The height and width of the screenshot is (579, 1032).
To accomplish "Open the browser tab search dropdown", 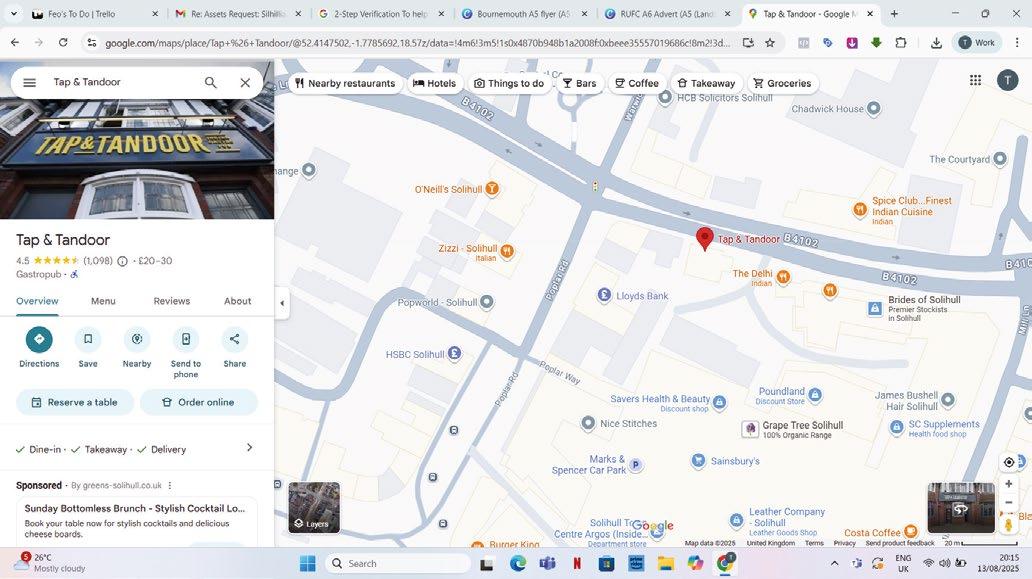I will [x=13, y=14].
